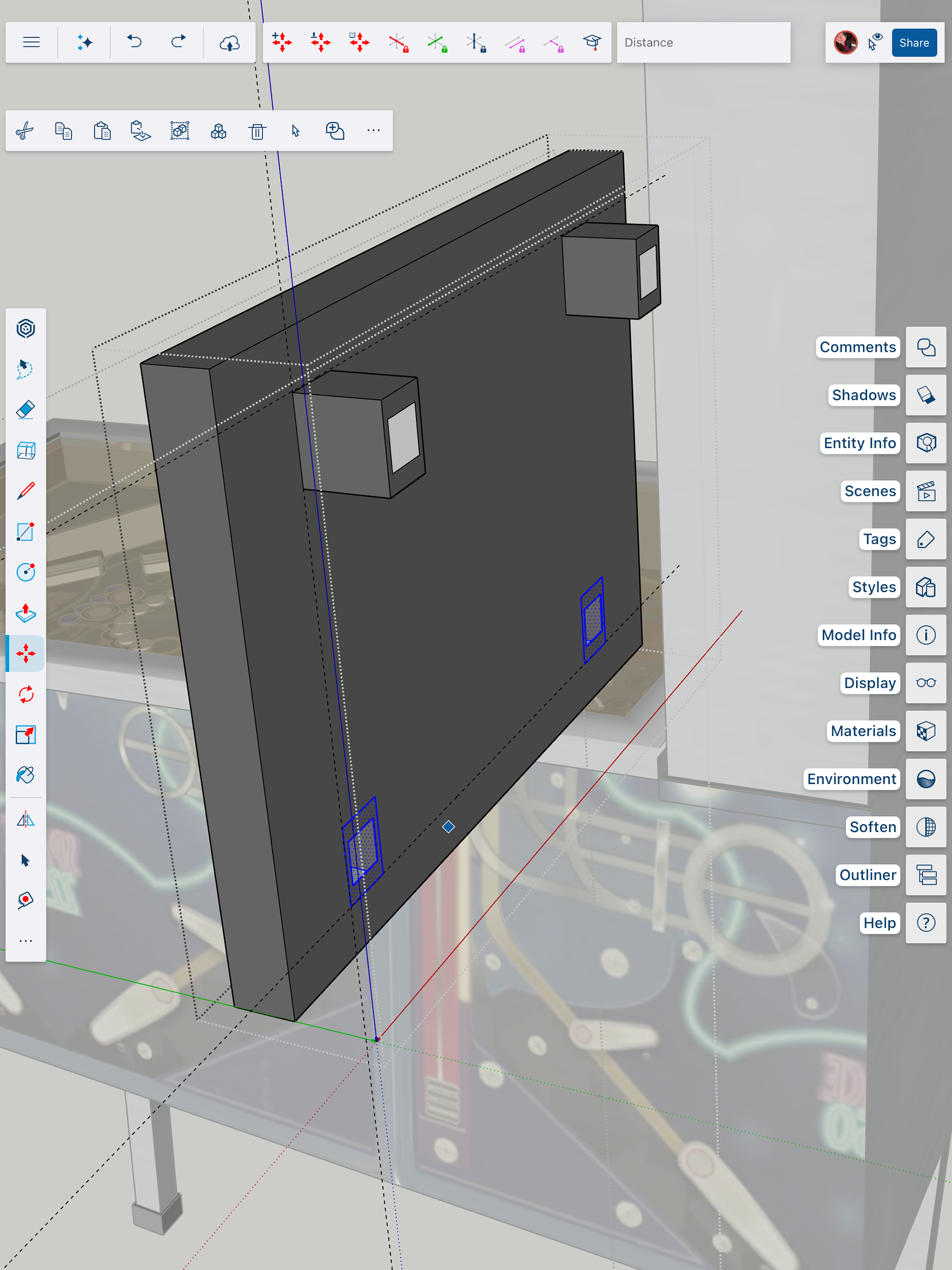Click the Distance input field
This screenshot has height=1270, width=952.
pos(703,43)
